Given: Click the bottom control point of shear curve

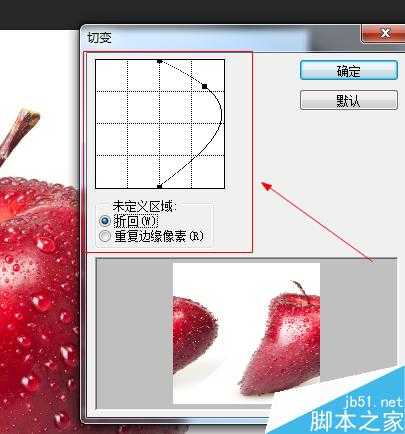Looking at the screenshot, I should click(160, 186).
